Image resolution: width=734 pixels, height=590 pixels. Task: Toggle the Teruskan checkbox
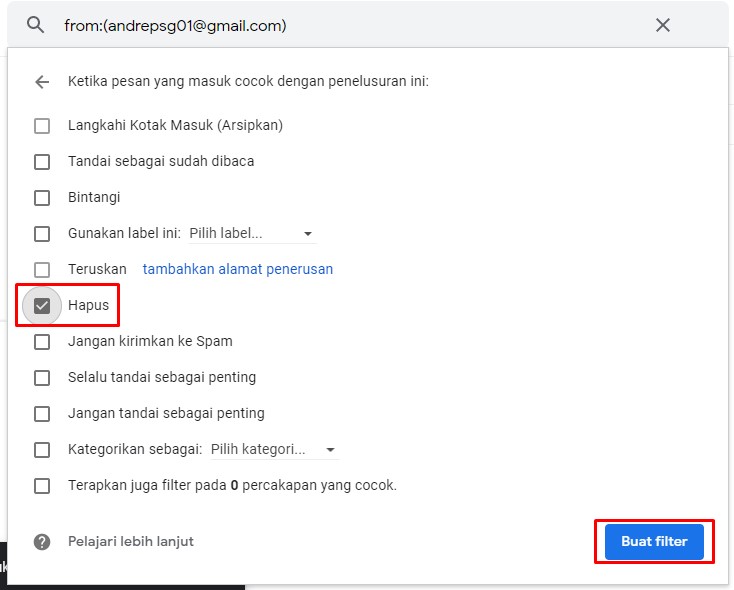(x=42, y=270)
